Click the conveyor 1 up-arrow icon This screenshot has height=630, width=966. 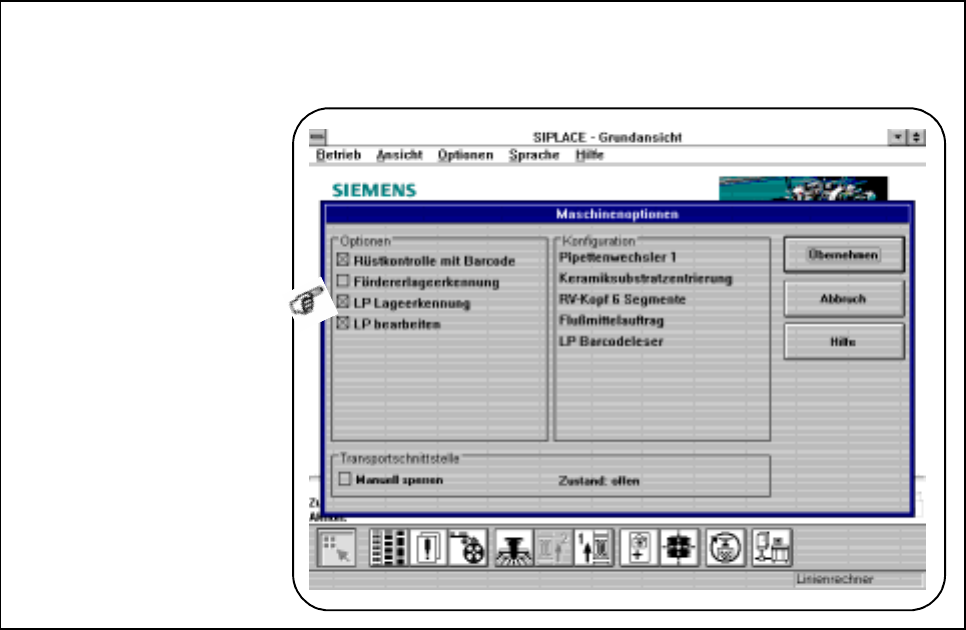click(x=593, y=547)
